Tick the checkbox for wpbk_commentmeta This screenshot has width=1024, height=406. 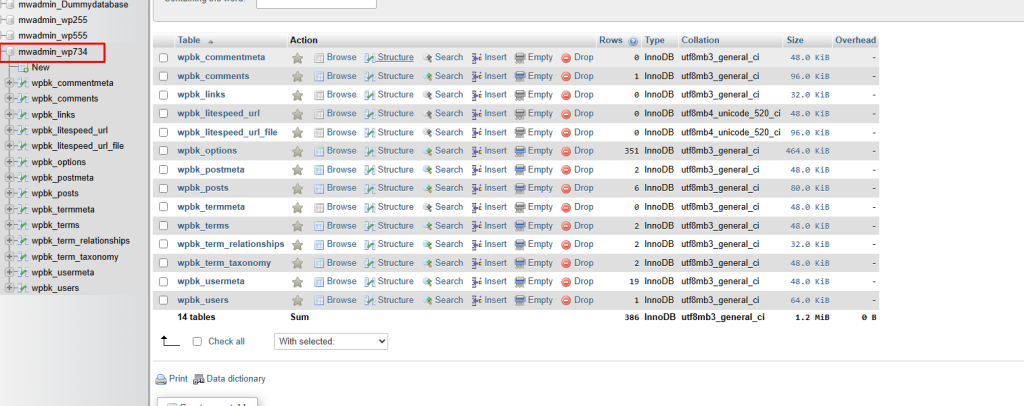coord(163,58)
